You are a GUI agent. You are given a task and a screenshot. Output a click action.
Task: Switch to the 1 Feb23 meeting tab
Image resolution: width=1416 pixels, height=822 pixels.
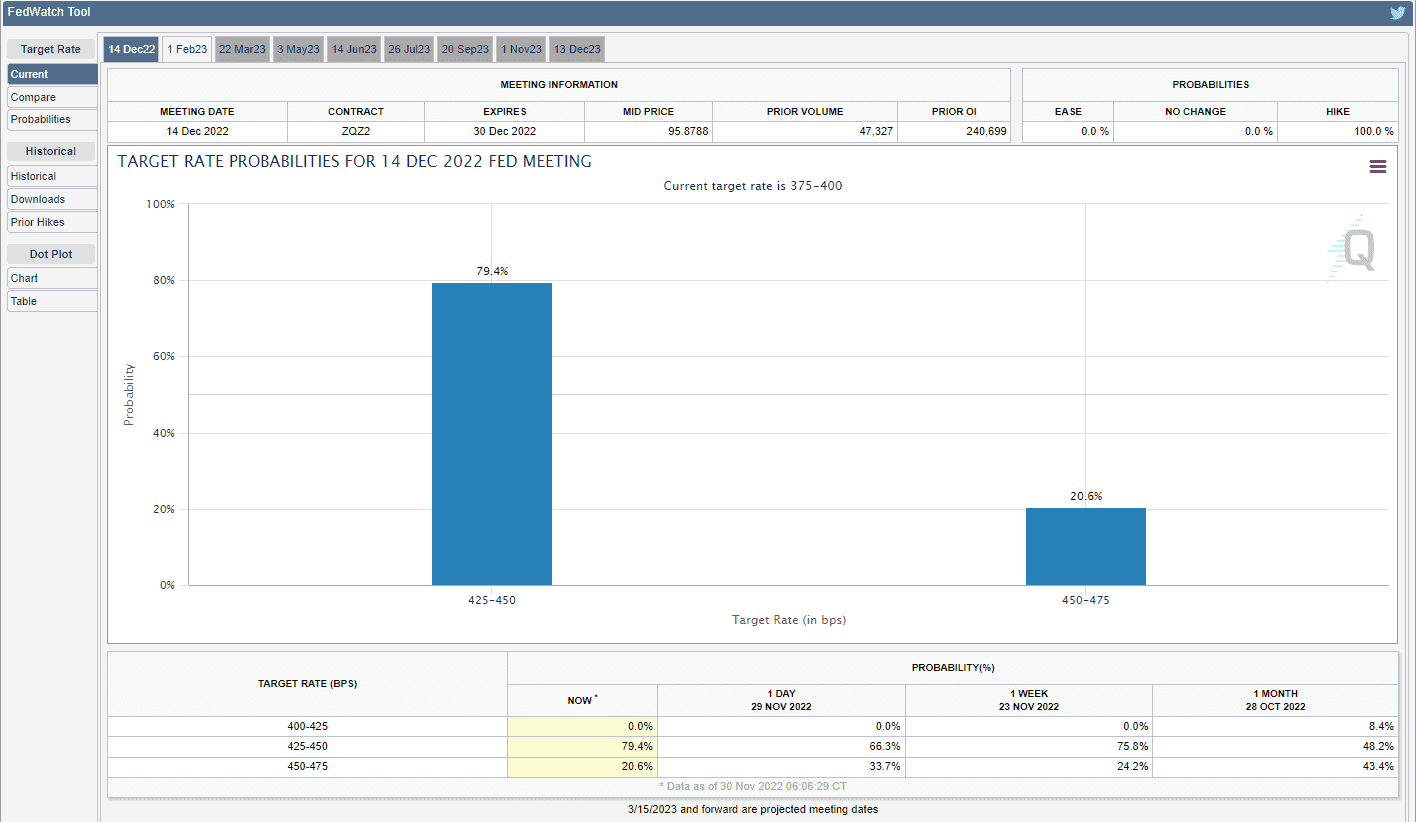coord(186,48)
